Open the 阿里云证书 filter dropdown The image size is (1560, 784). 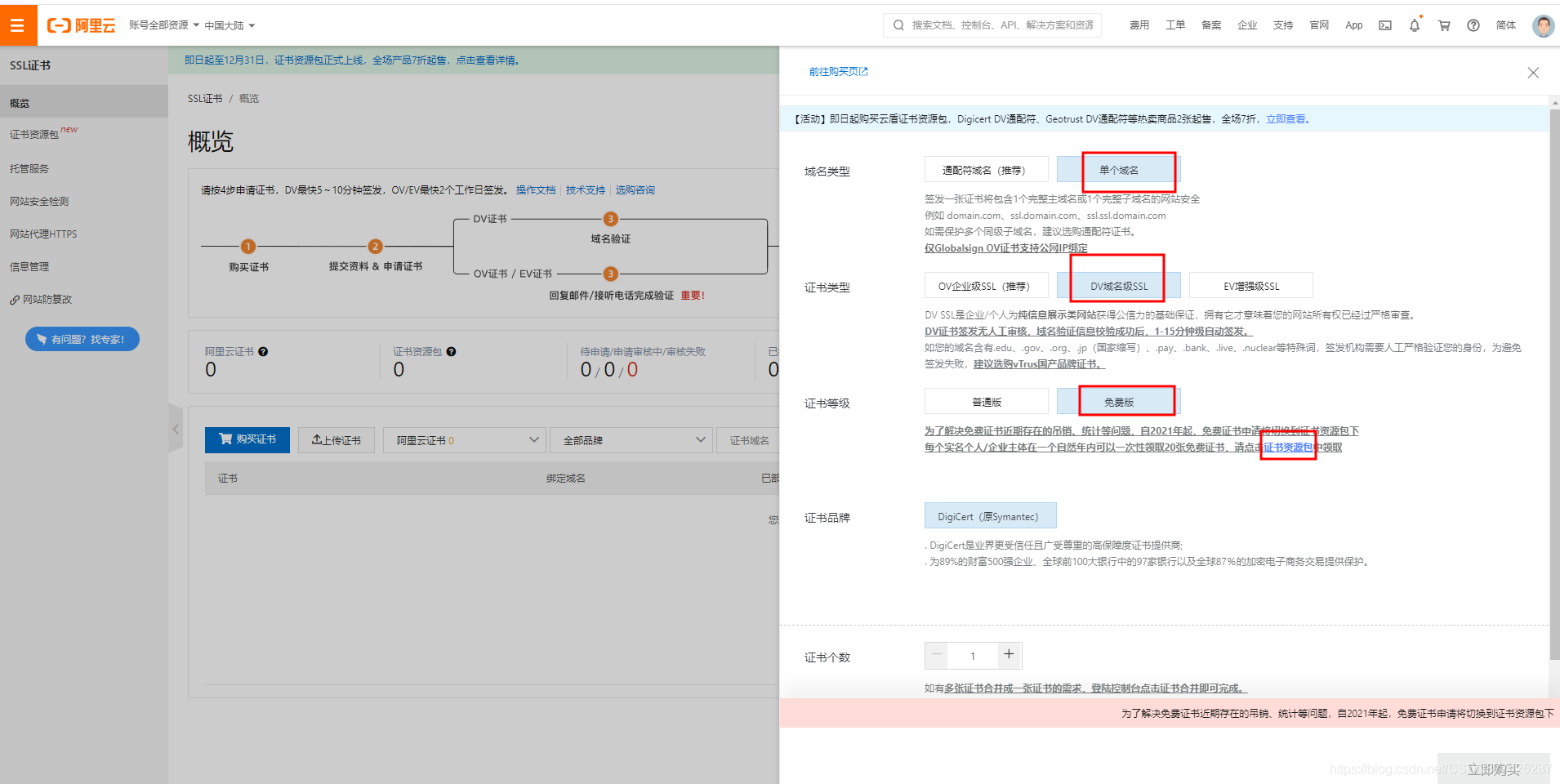tap(464, 440)
